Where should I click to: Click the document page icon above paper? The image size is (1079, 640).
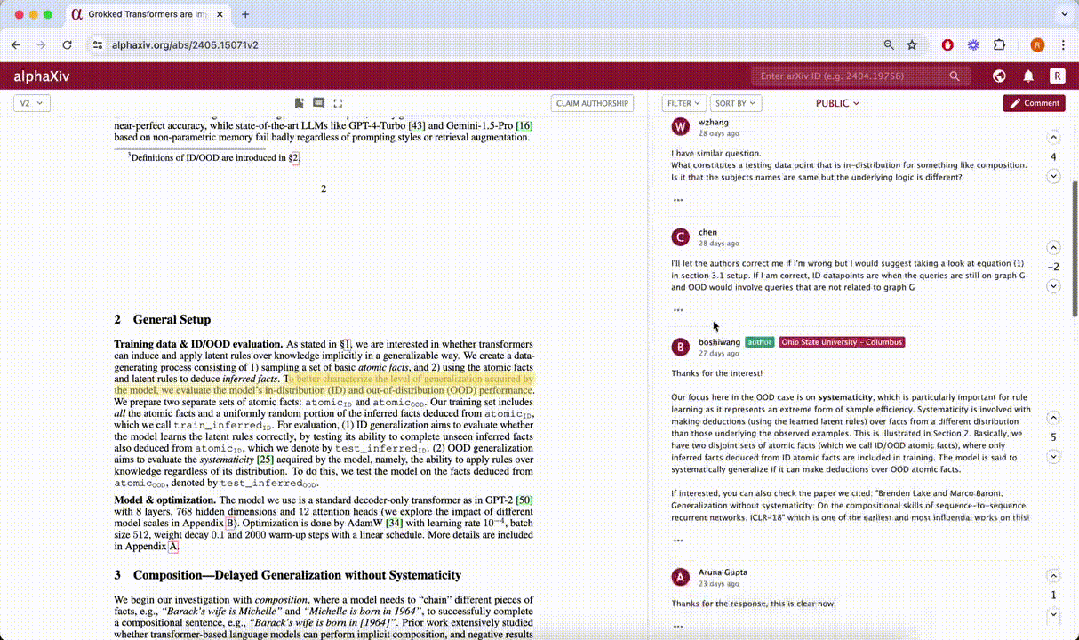pyautogui.click(x=299, y=103)
